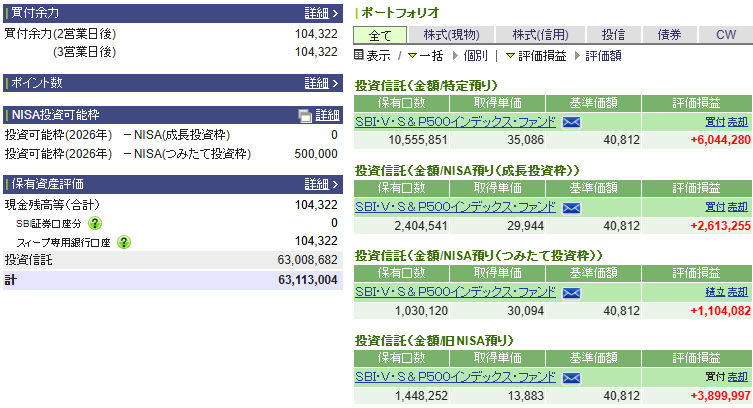This screenshot has width=753, height=408.
Task: Click the 35,086 acquisition price value
Action: point(525,140)
